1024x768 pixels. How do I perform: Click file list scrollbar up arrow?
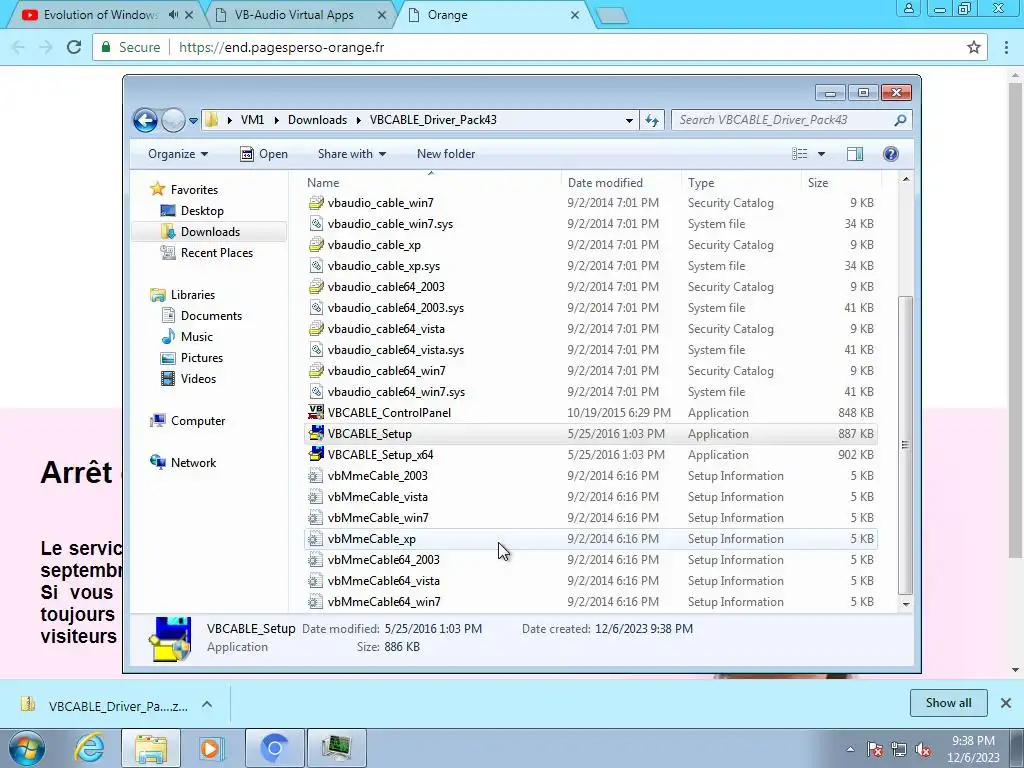pos(906,179)
